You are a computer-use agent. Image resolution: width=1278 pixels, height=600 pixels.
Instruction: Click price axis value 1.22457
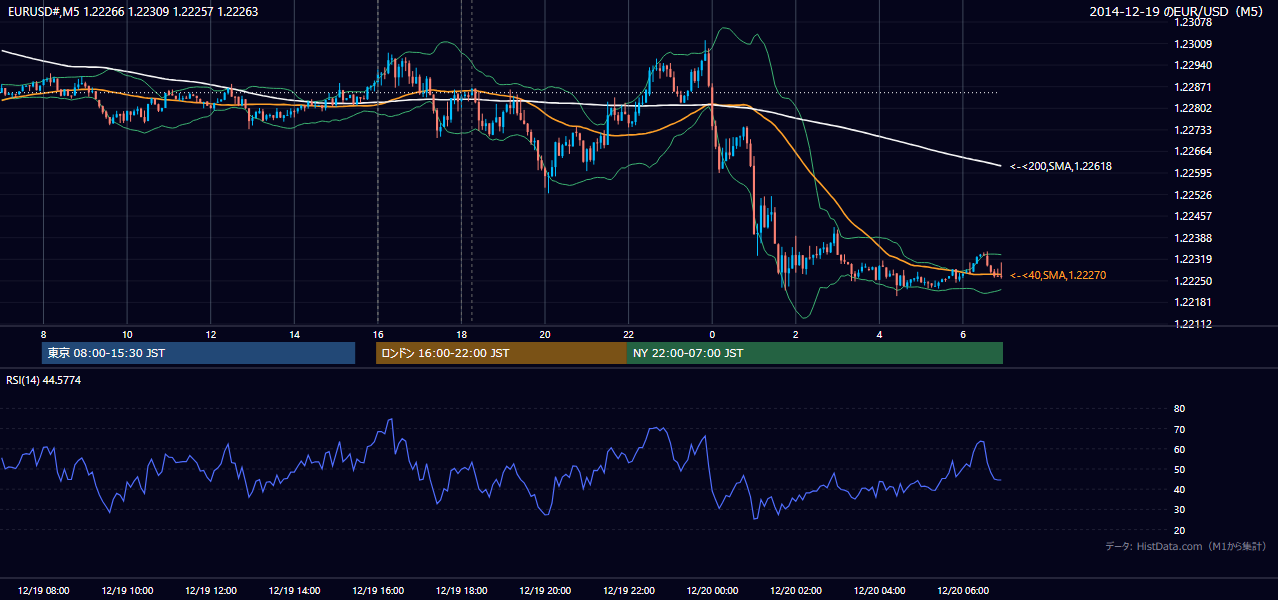[1193, 216]
